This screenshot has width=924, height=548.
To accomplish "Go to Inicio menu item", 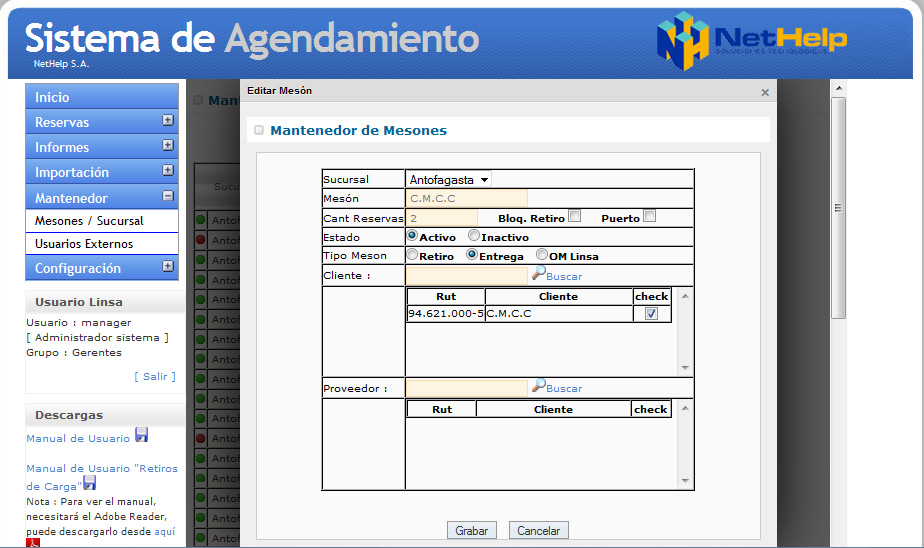I will coord(102,97).
